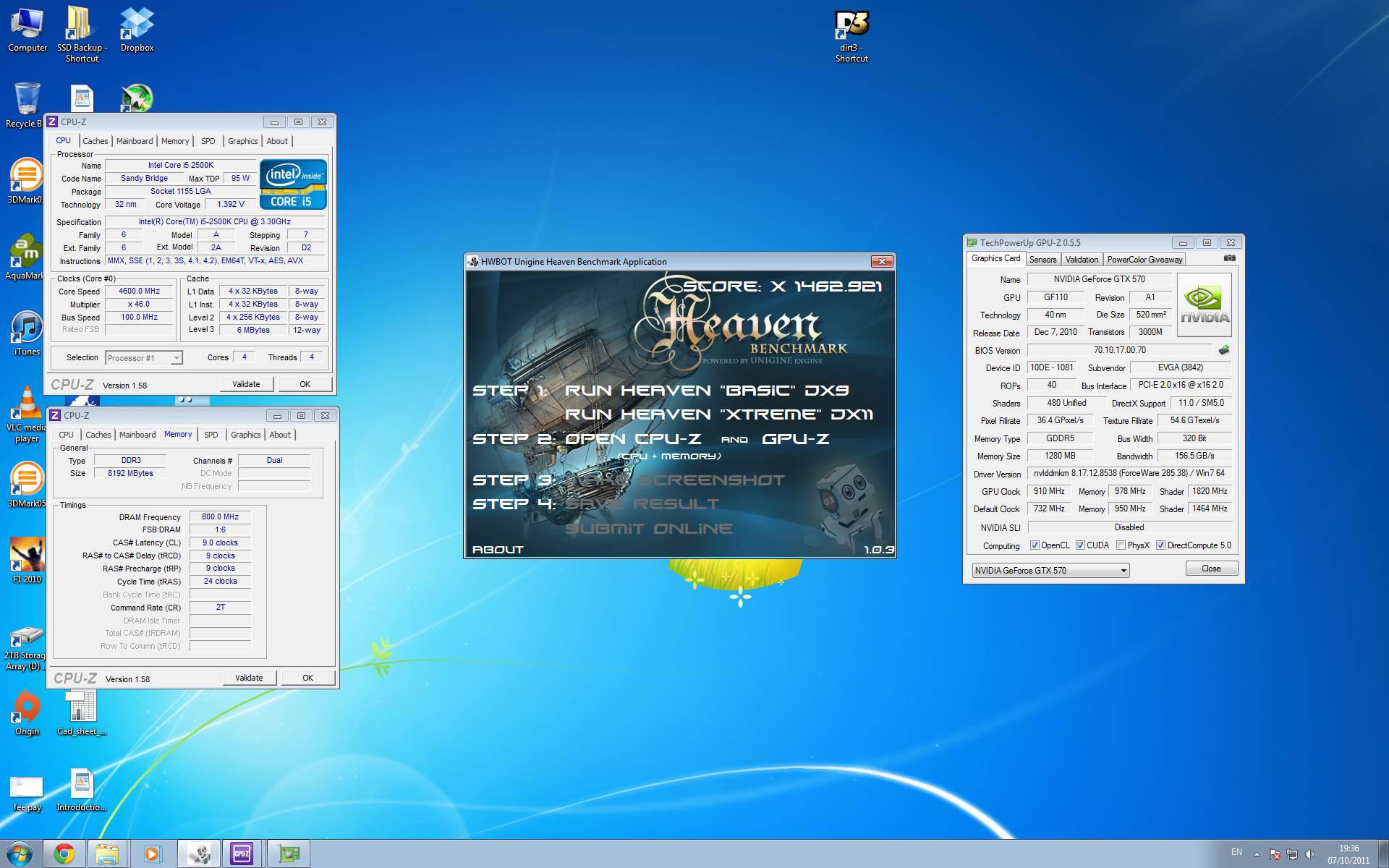Click OK in the CPU-Z Memory window
1389x868 pixels.
coord(307,678)
